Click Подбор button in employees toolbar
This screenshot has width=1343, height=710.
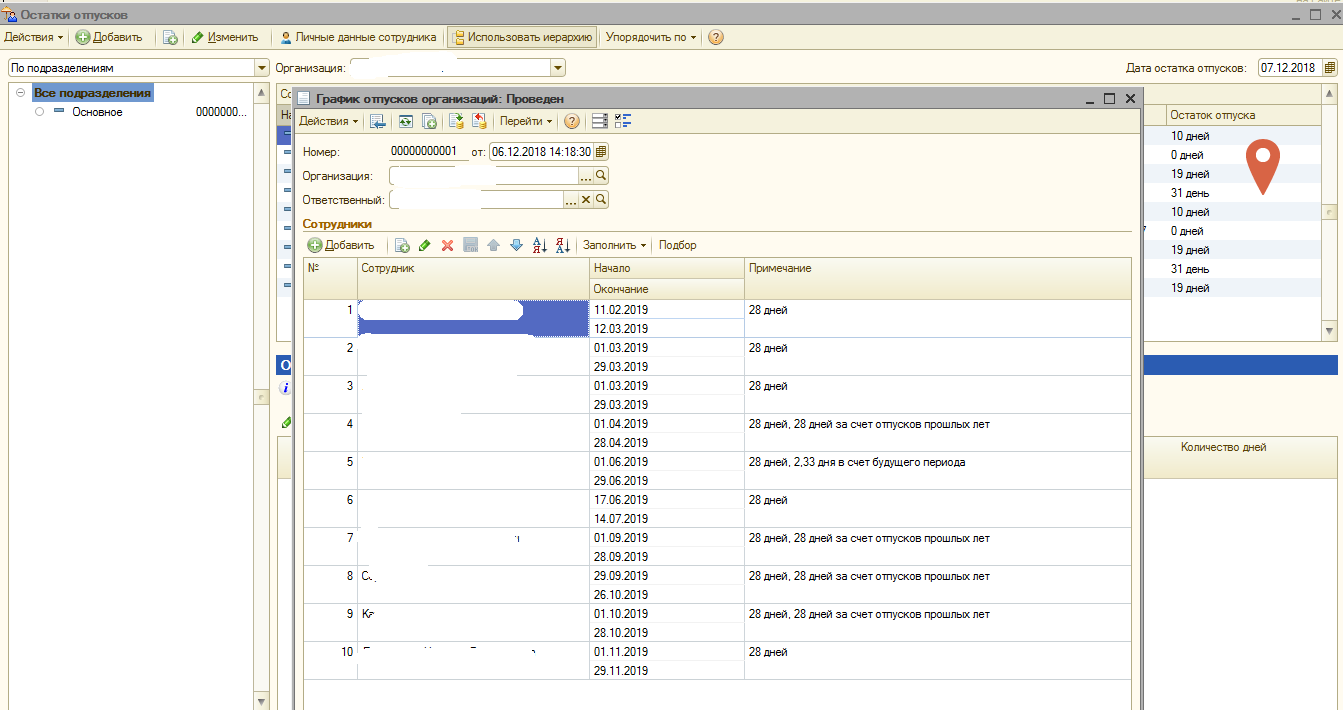677,245
